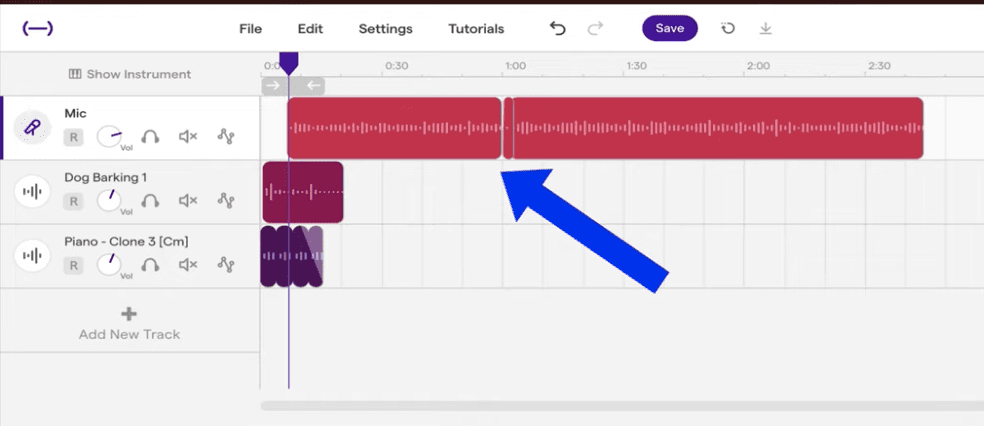Click the revert/refresh icon beside Save
984x426 pixels.
pos(728,29)
